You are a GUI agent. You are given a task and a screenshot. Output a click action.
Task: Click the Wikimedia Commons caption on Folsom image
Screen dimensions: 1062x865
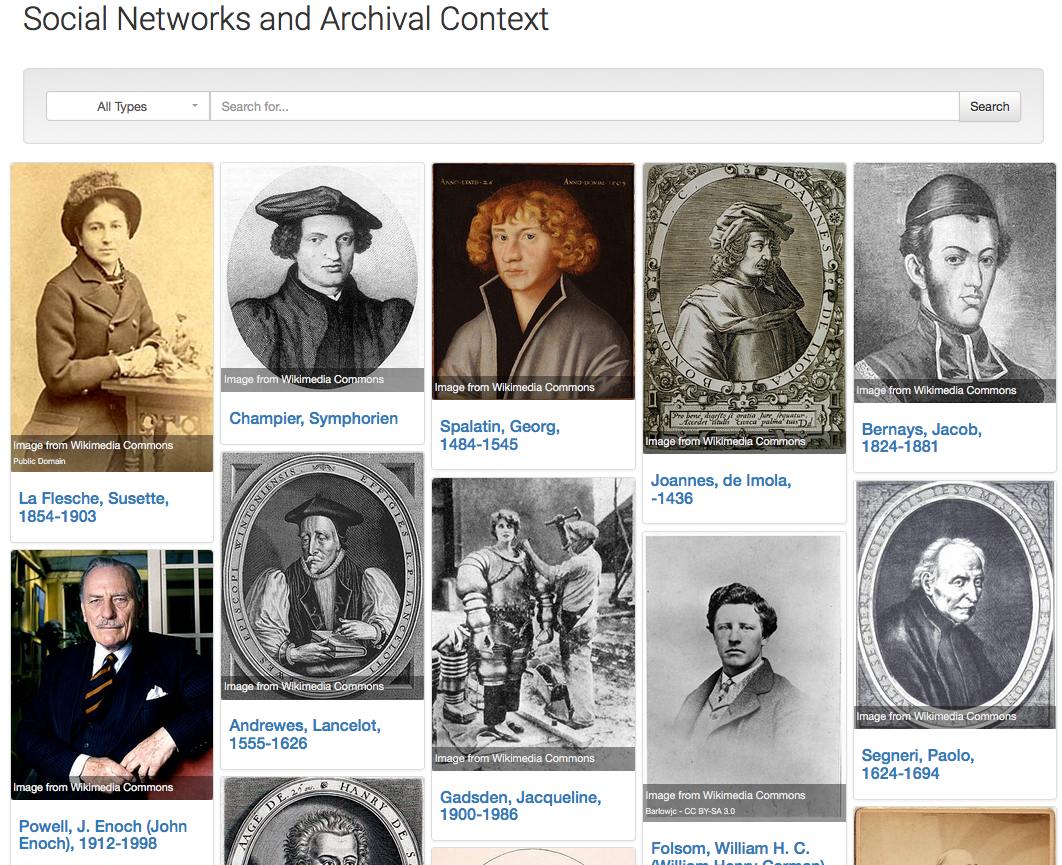(x=725, y=795)
